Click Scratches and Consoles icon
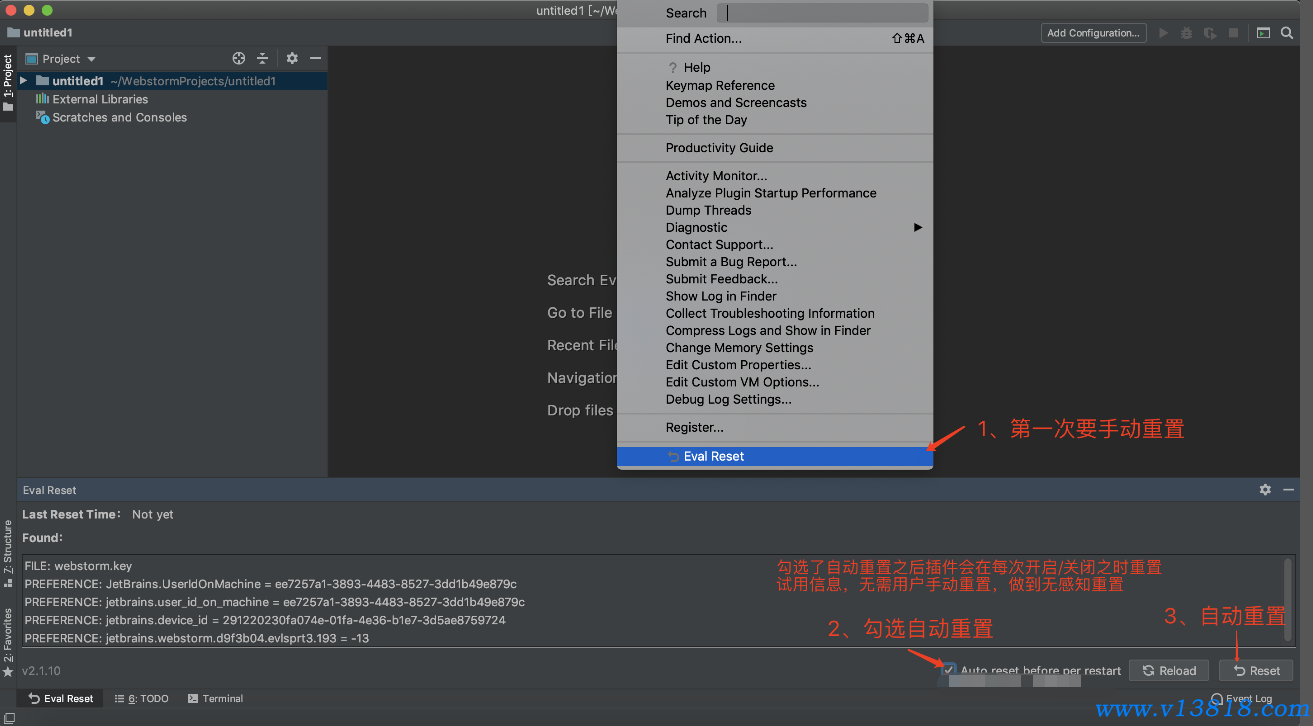1313x726 pixels. pyautogui.click(x=42, y=117)
